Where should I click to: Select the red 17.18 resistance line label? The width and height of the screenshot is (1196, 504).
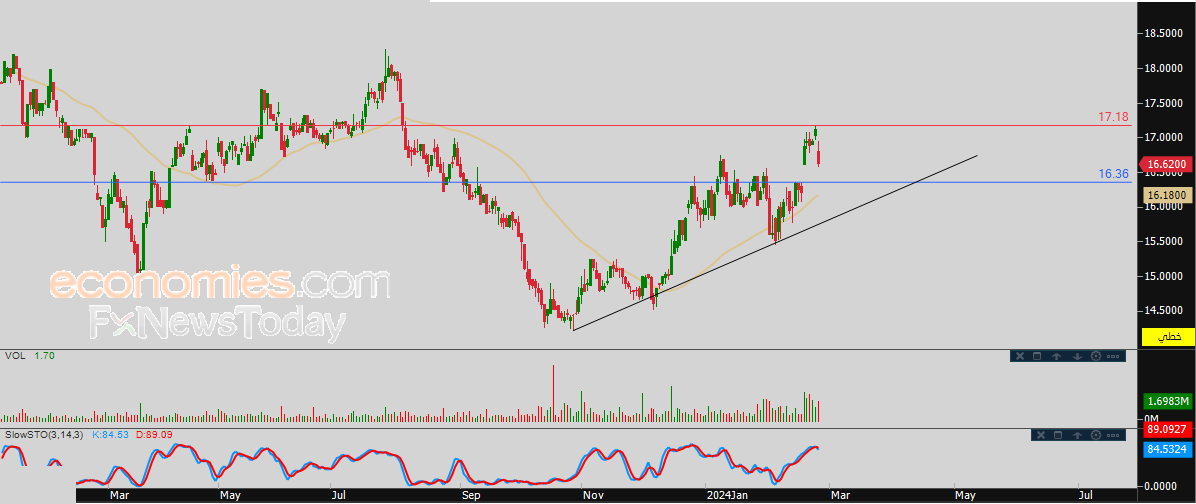click(1113, 117)
